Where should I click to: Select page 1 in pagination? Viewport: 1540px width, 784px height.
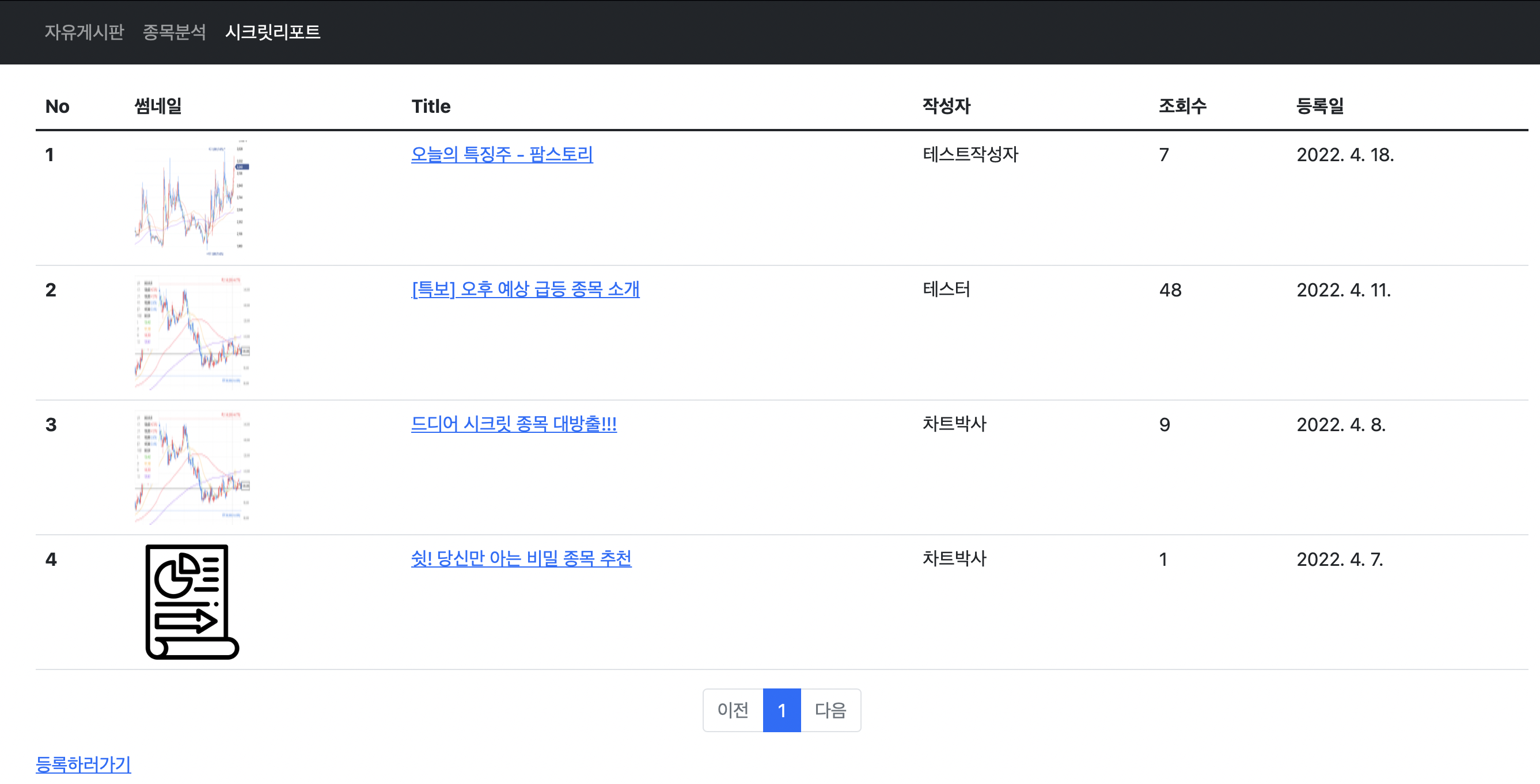click(782, 710)
